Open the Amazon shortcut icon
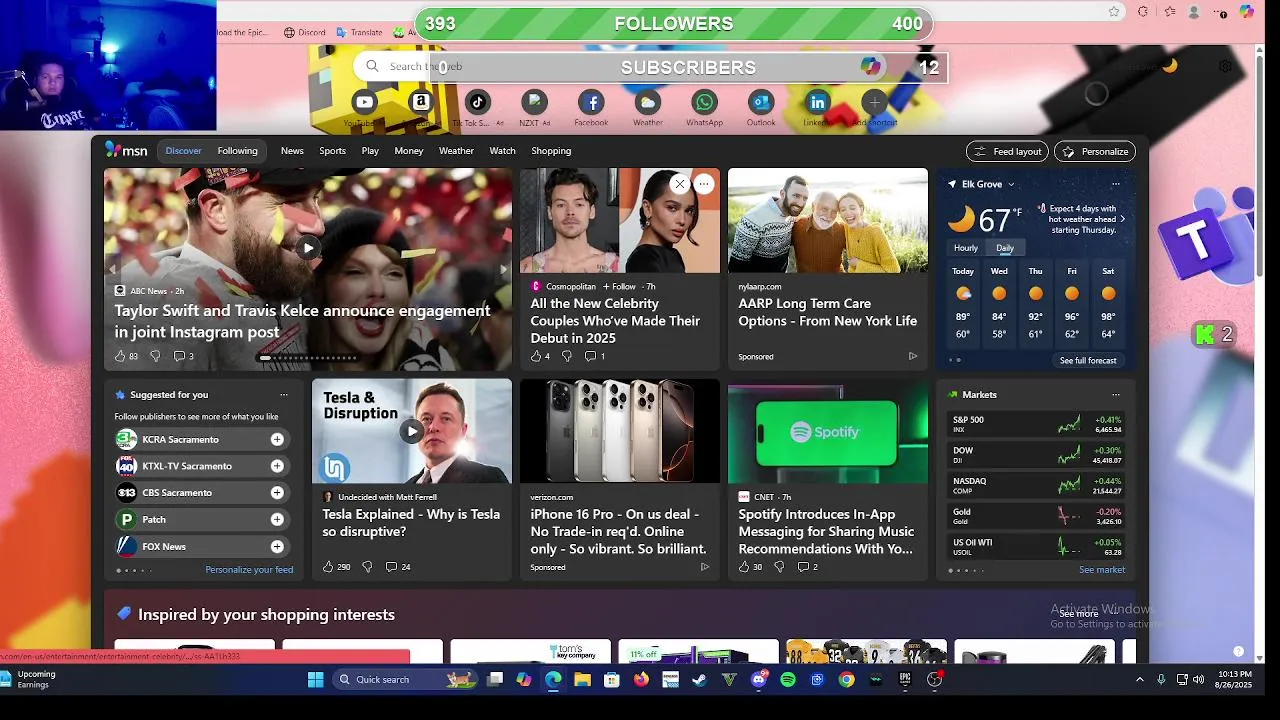Image resolution: width=1280 pixels, height=720 pixels. tap(421, 102)
